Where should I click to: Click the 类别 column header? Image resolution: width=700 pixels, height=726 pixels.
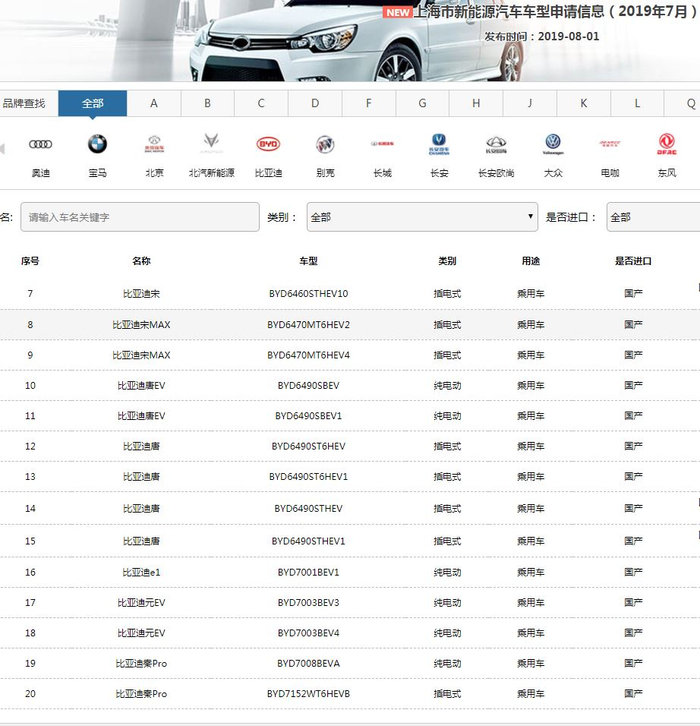click(x=447, y=261)
